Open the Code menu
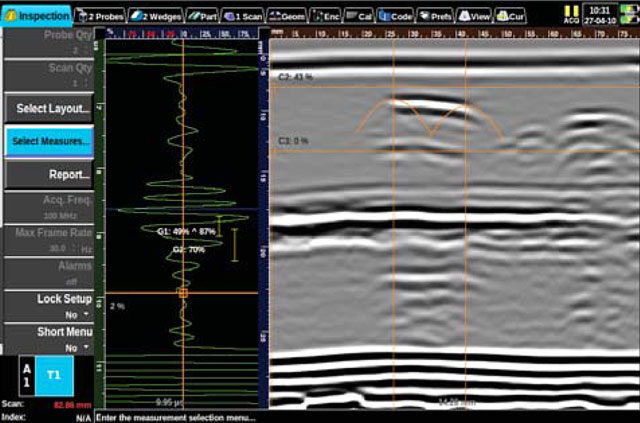Image resolution: width=640 pixels, height=423 pixels. (395, 16)
